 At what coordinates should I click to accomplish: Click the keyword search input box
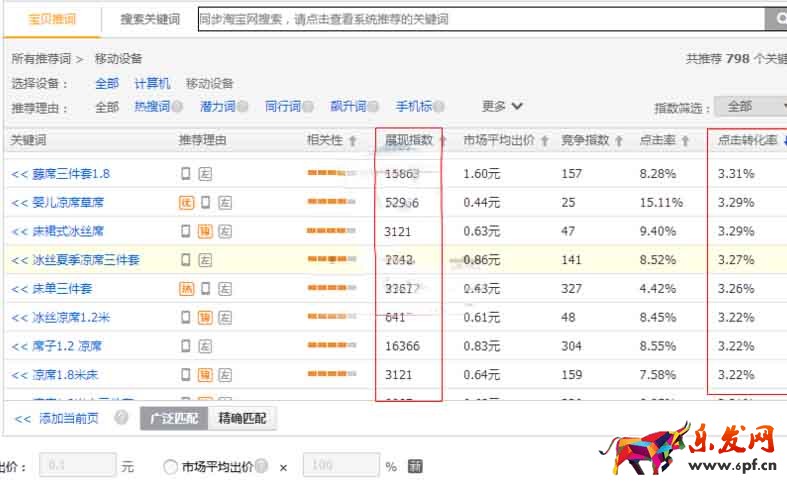pos(480,19)
